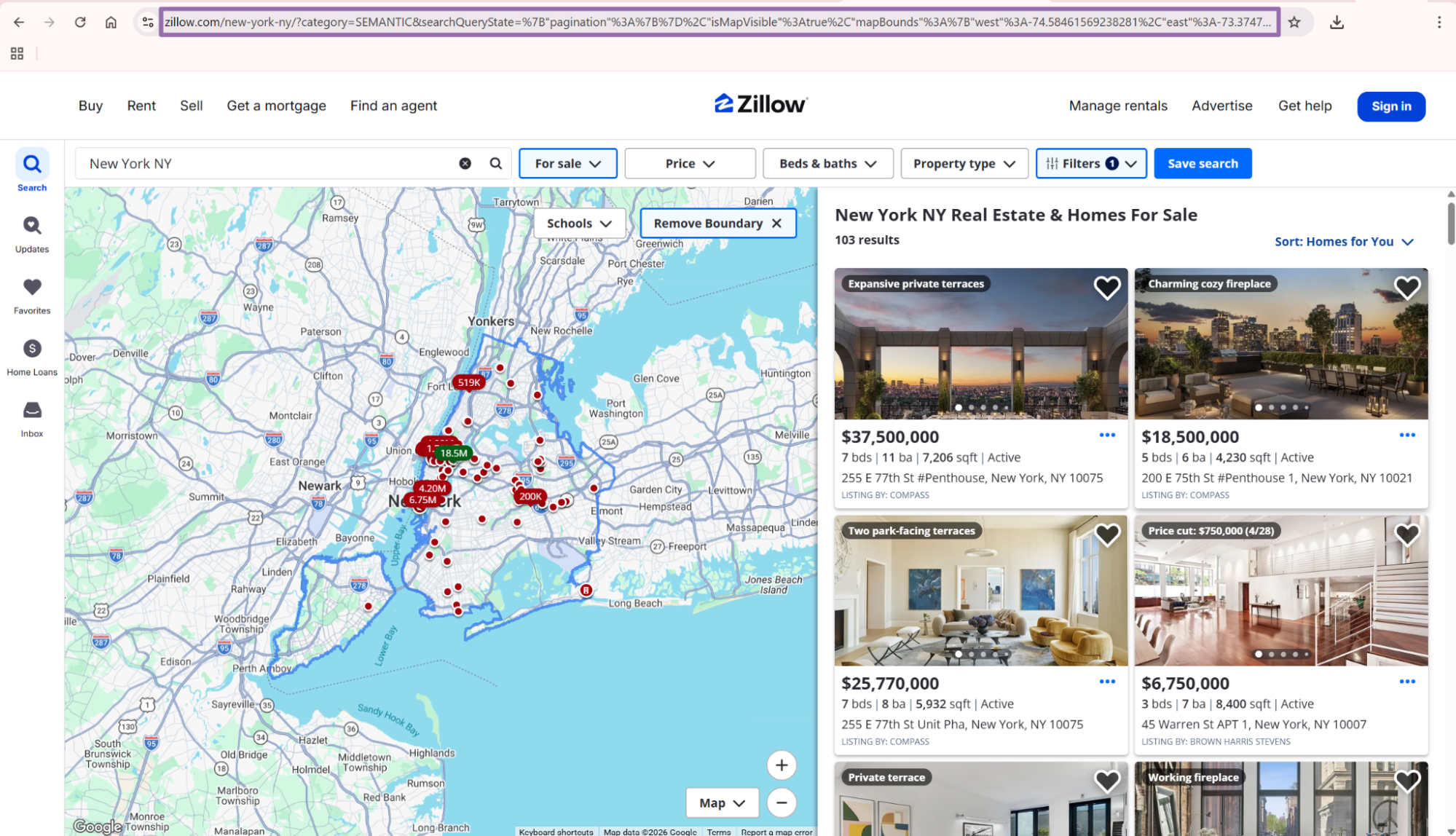Open the Get help link
Viewport: 1456px width, 836px height.
click(x=1305, y=106)
